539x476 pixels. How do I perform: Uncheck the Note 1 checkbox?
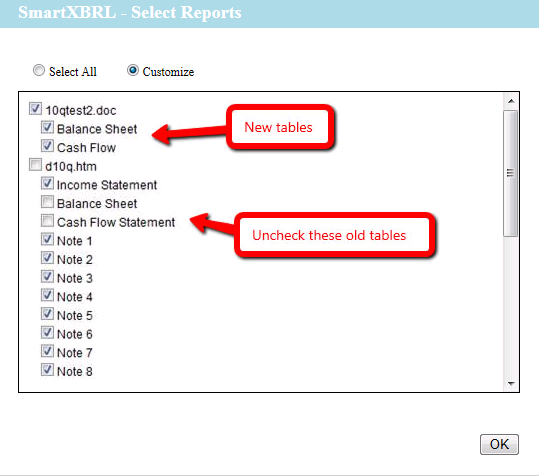(47, 239)
